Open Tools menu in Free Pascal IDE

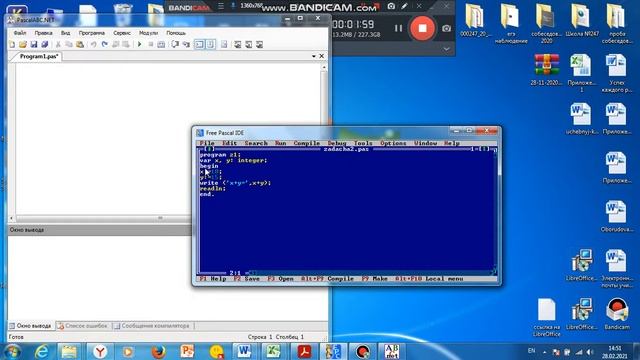point(363,143)
